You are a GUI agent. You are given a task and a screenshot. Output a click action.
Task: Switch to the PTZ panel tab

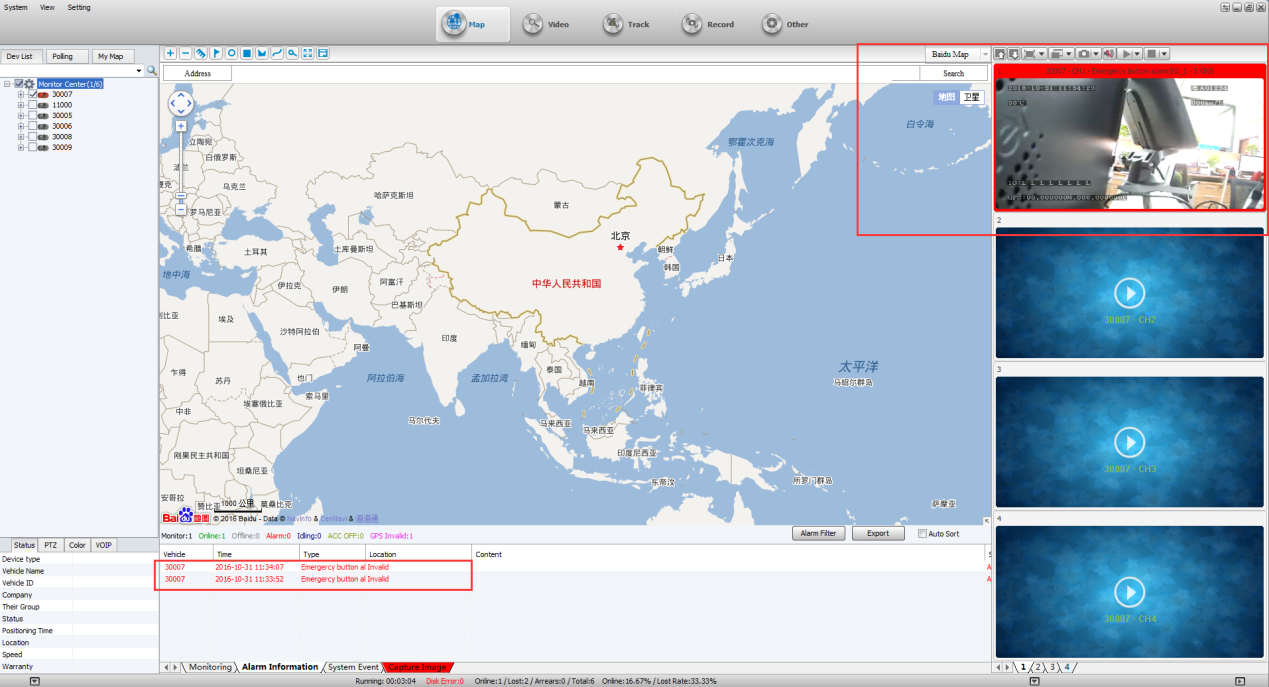coord(51,545)
